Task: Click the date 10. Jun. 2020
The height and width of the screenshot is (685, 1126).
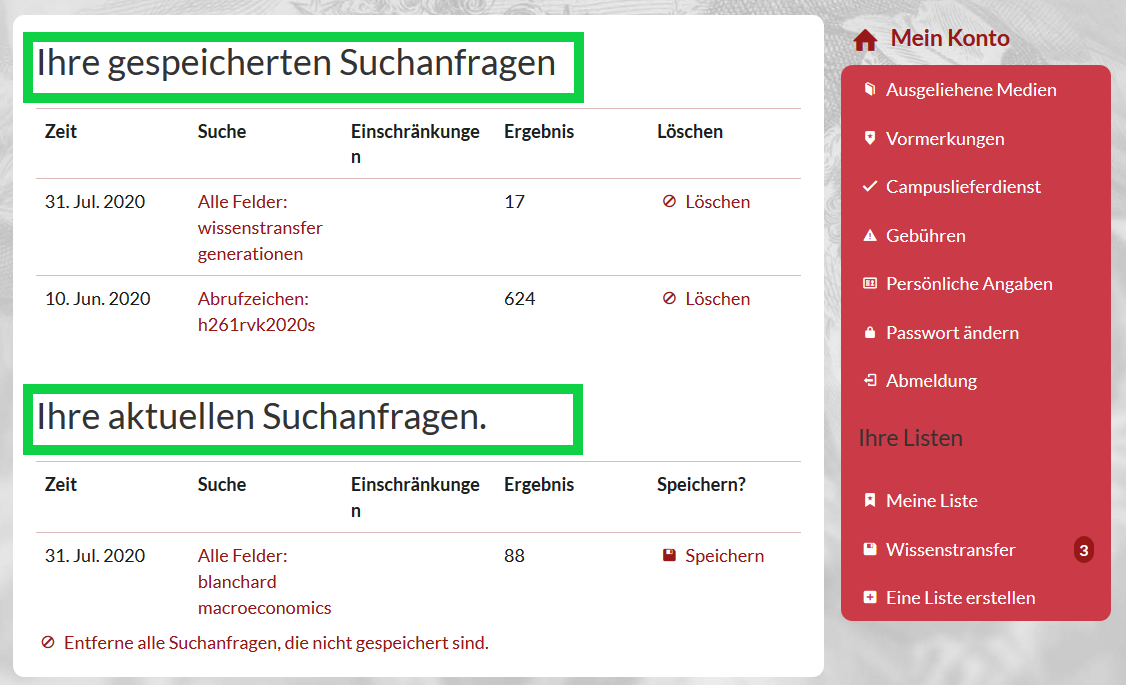Action: [x=98, y=299]
